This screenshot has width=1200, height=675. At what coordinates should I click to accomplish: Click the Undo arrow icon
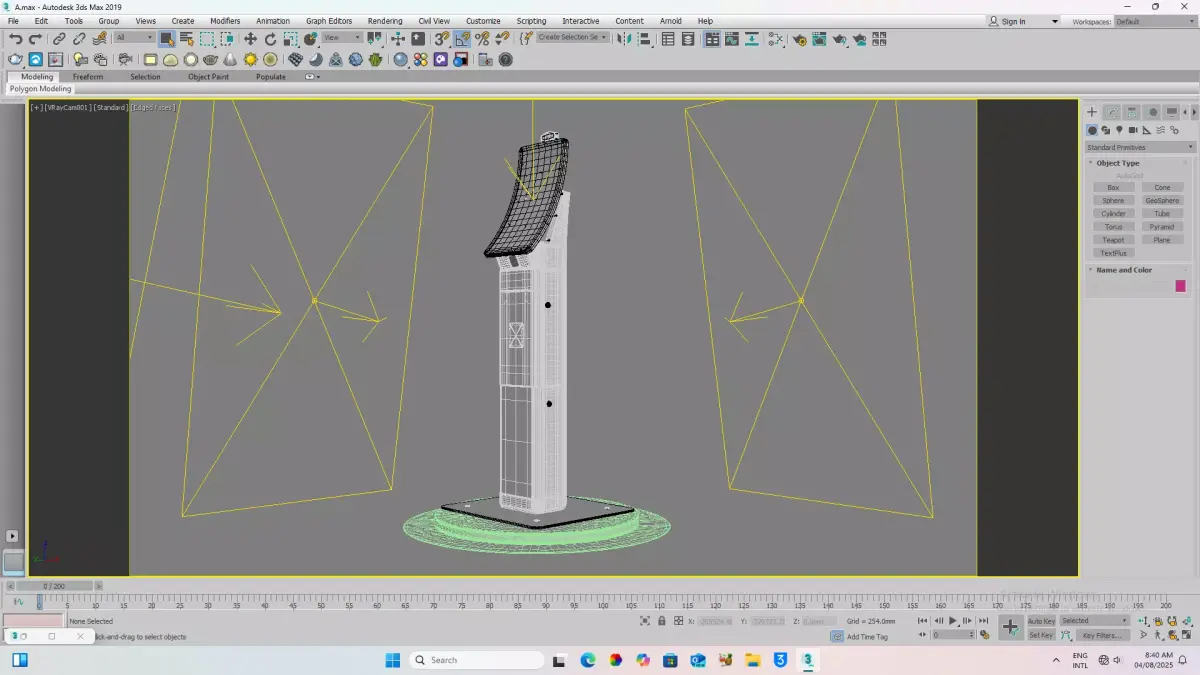click(x=15, y=39)
